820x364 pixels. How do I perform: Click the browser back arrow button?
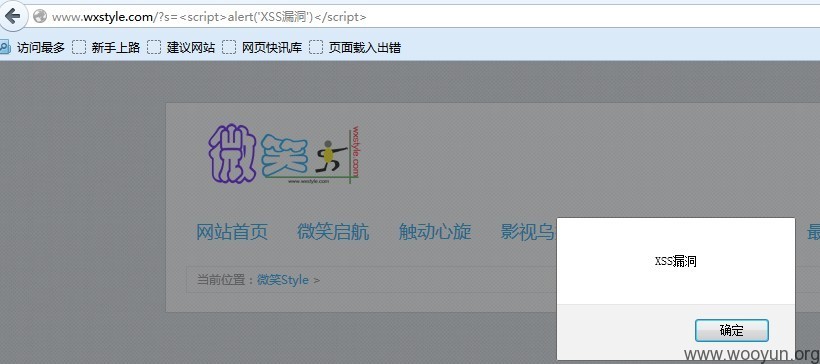point(13,16)
